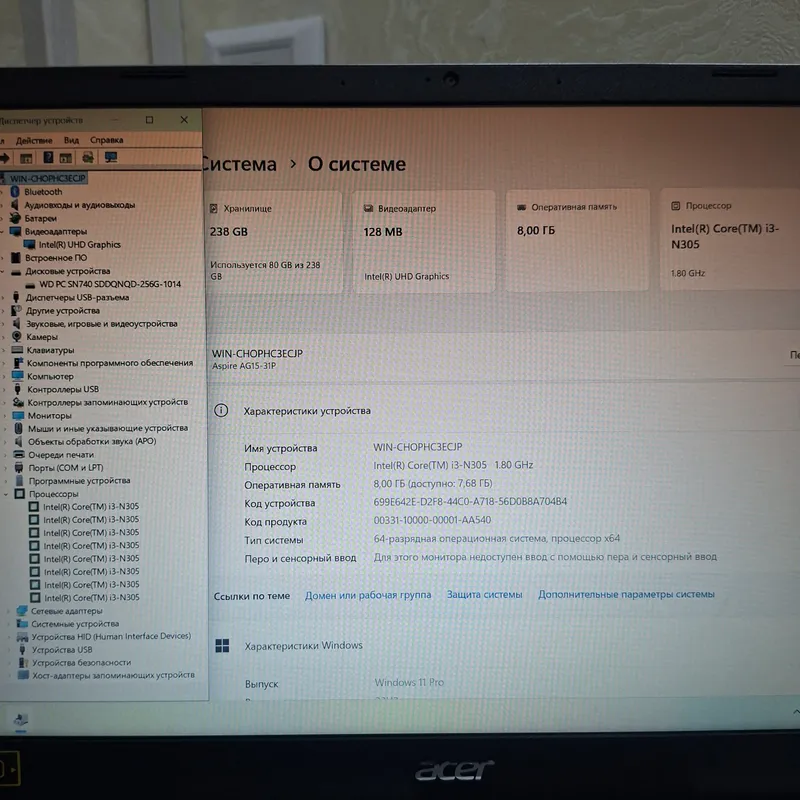This screenshot has height=800, width=800.
Task: Click the Аудиовходы и аудиовыходы speaker icon
Action: [x=15, y=205]
